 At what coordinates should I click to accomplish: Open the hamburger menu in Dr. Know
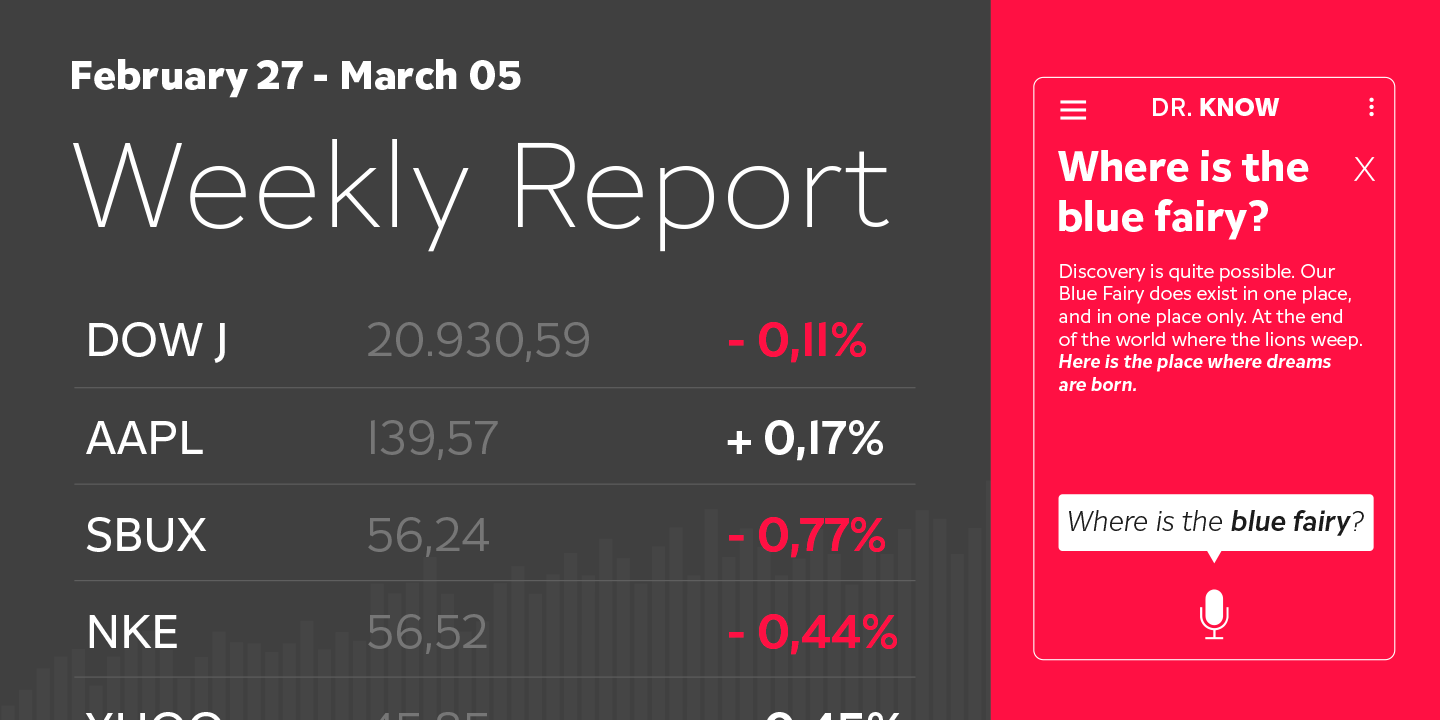pyautogui.click(x=1073, y=110)
